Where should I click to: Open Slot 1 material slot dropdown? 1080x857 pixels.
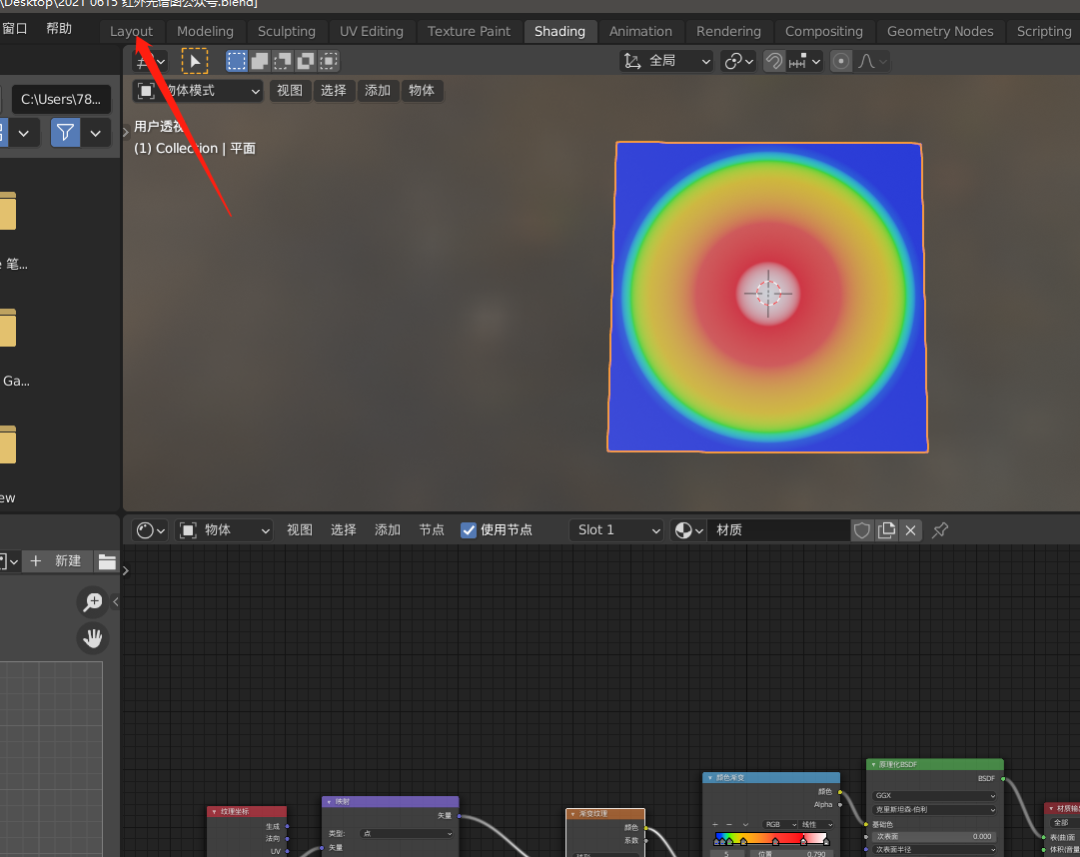click(x=616, y=530)
